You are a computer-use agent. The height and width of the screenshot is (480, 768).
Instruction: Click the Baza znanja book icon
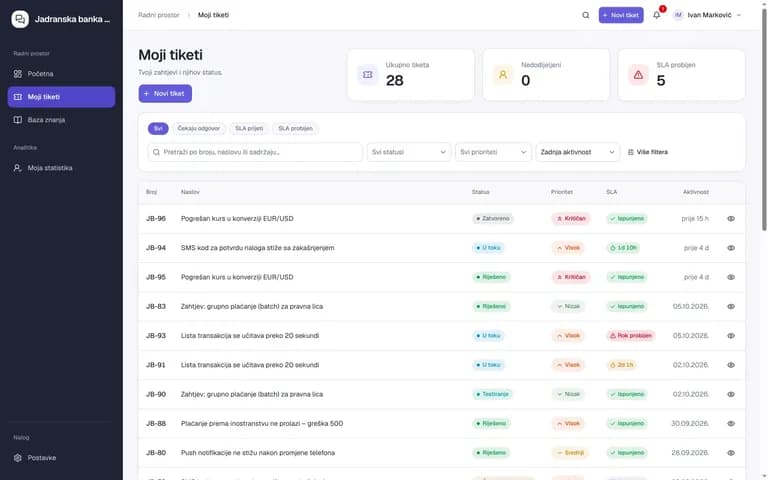coord(18,120)
